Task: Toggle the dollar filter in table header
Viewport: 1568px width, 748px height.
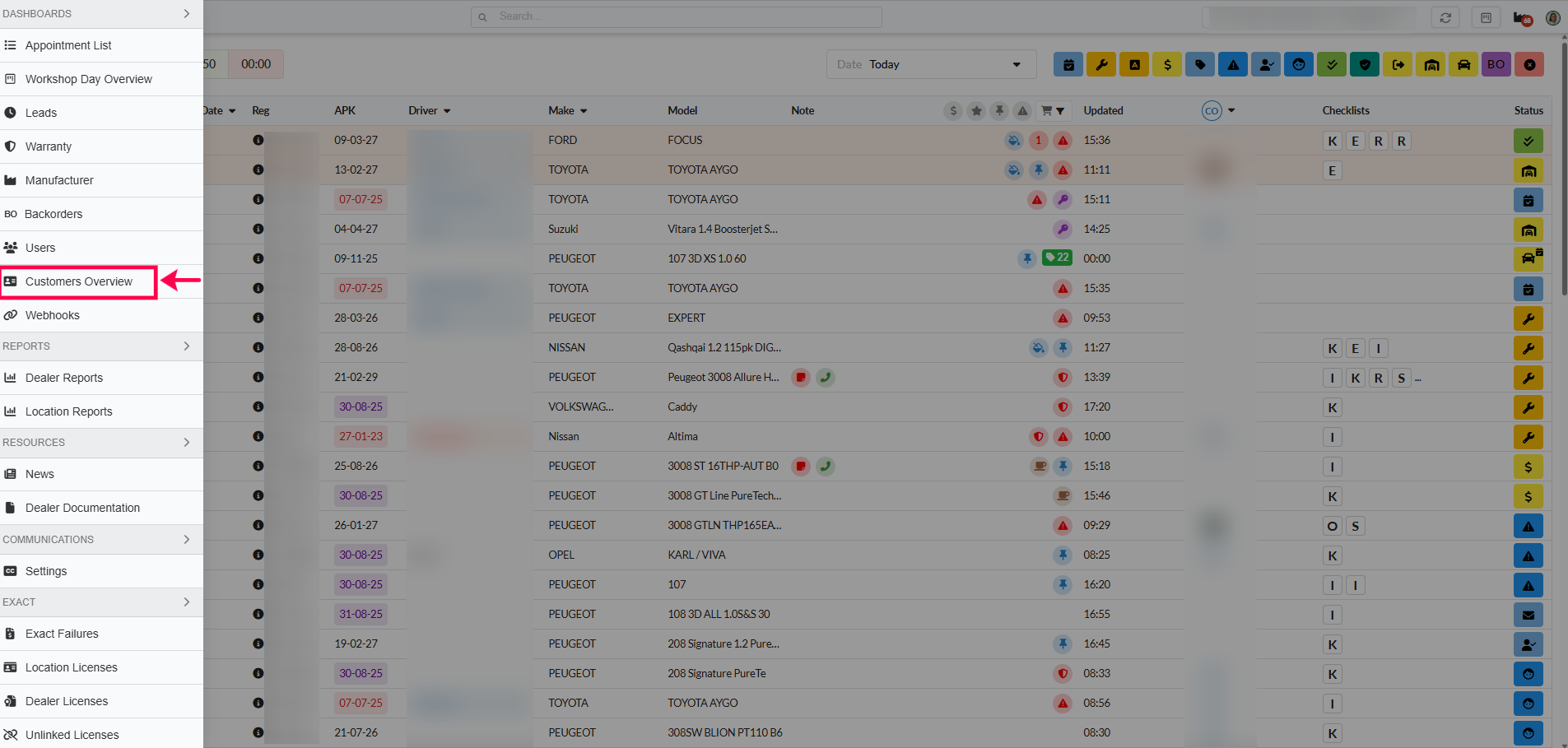Action: point(953,110)
